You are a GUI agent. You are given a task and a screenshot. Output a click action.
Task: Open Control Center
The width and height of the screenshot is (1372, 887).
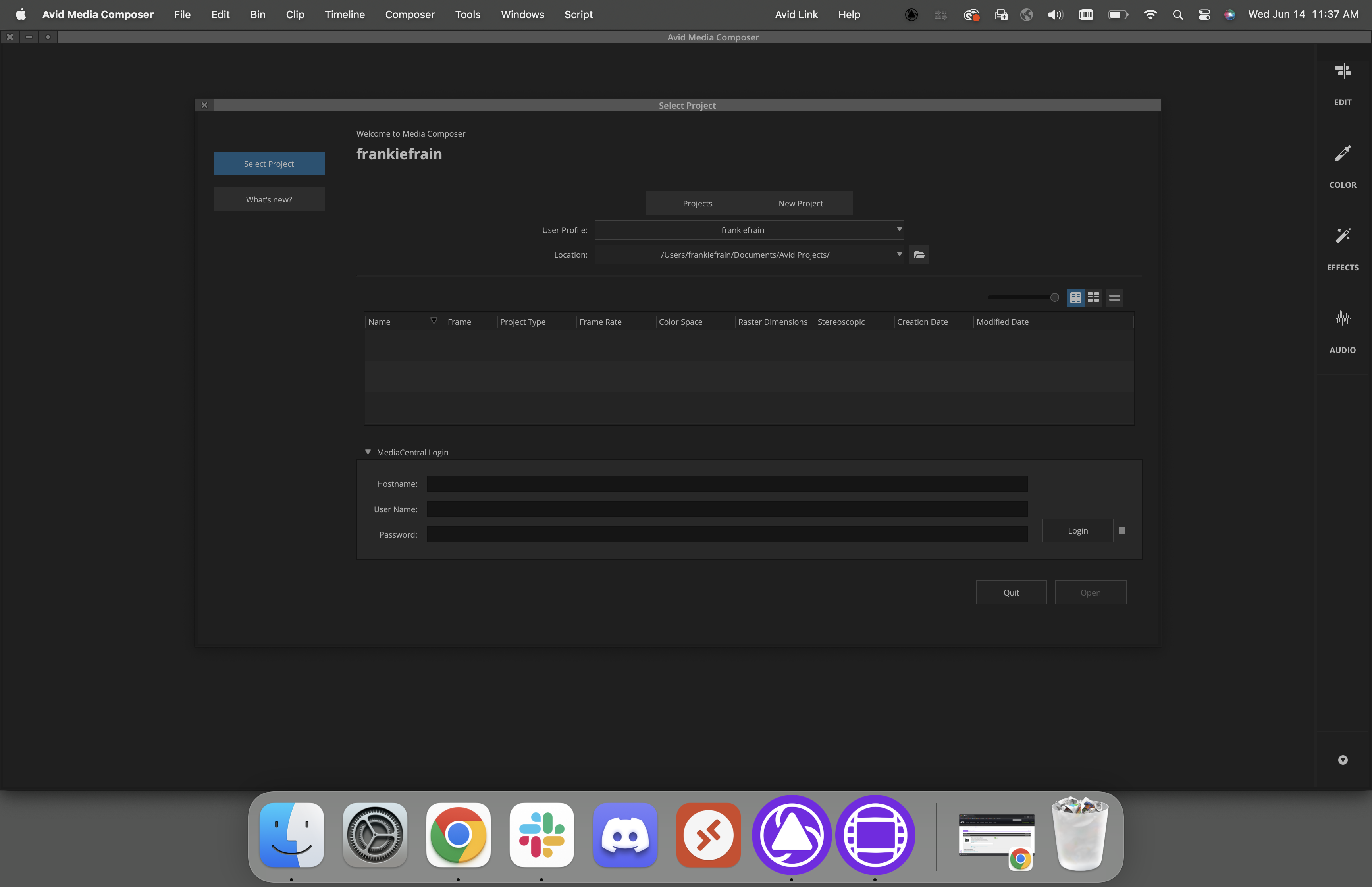pos(1204,14)
